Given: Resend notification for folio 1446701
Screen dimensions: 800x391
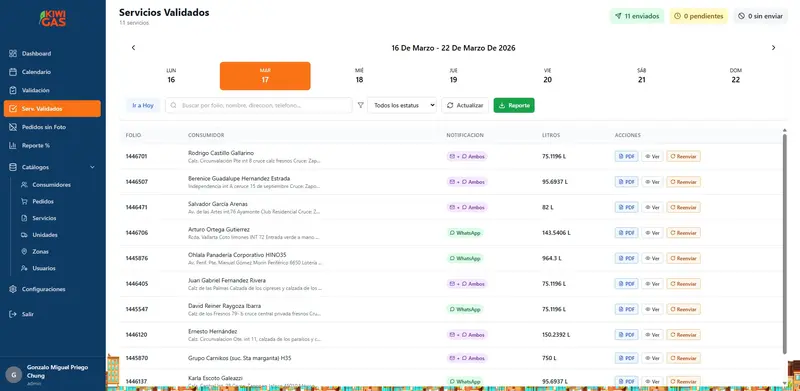Looking at the screenshot, I should pyautogui.click(x=683, y=156).
